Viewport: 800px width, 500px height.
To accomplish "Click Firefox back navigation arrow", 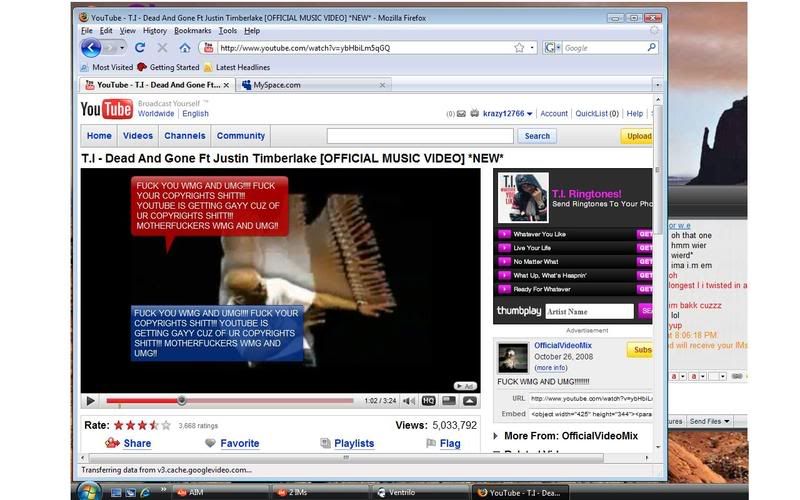I will tap(91, 48).
